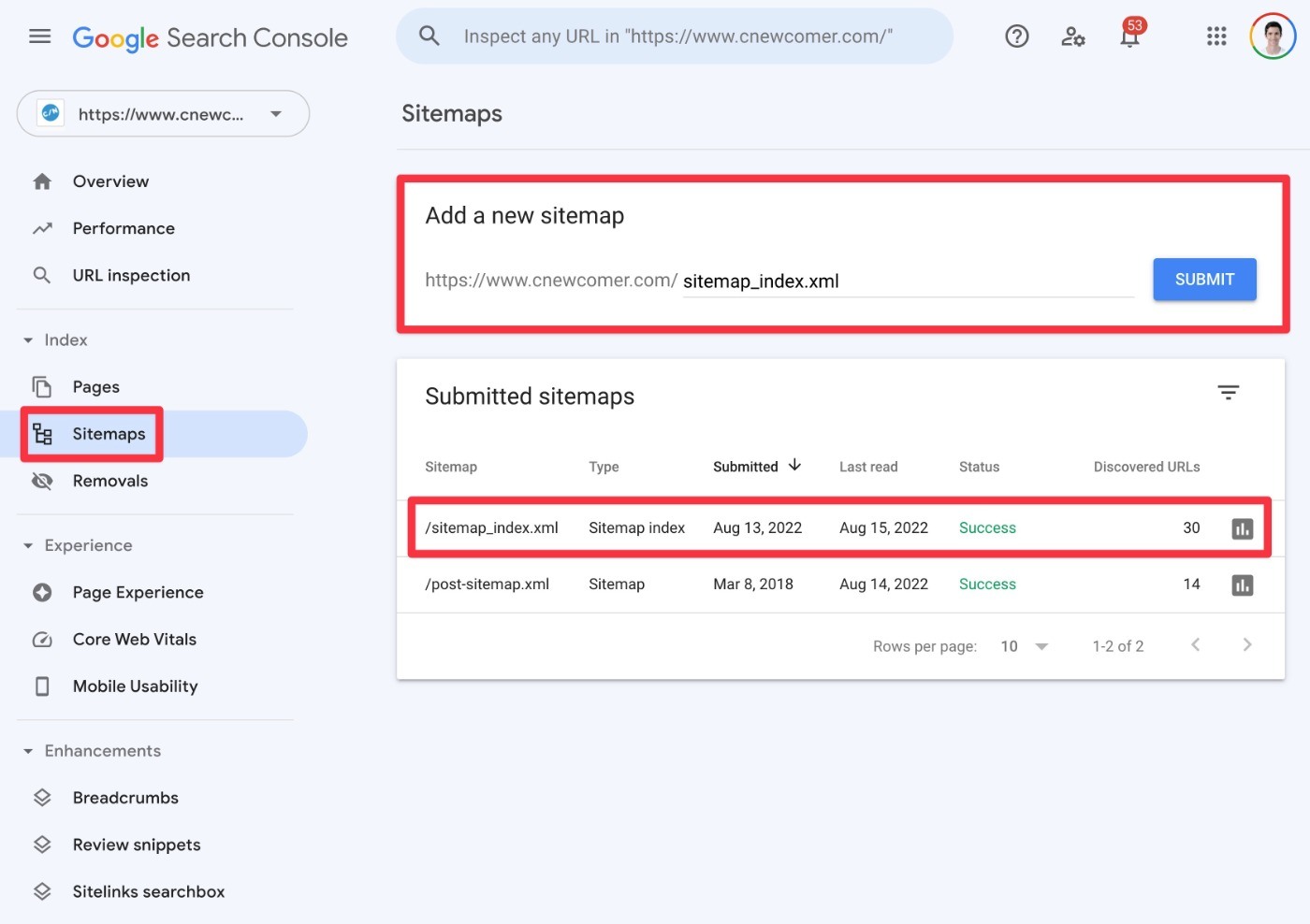Click the Aug 13, 2022 submitted date
The height and width of the screenshot is (924, 1310).
757,527
